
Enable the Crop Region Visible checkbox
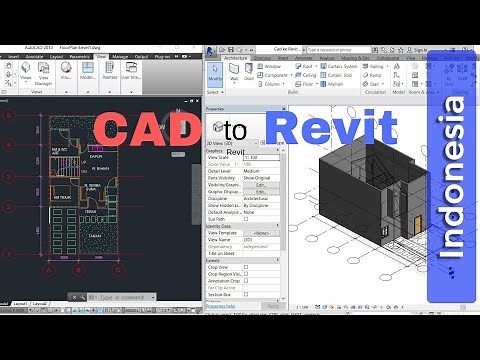click(x=246, y=274)
